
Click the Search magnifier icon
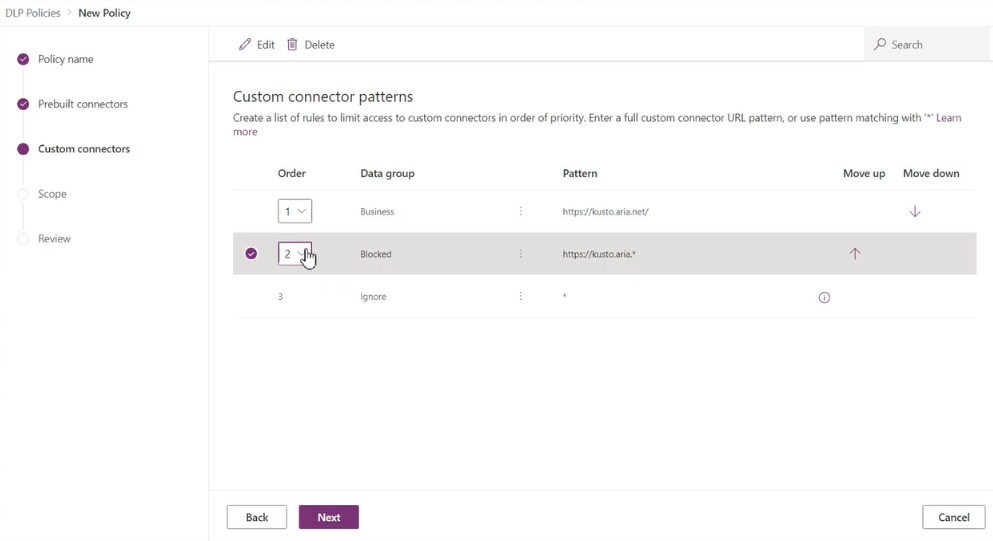pos(880,44)
